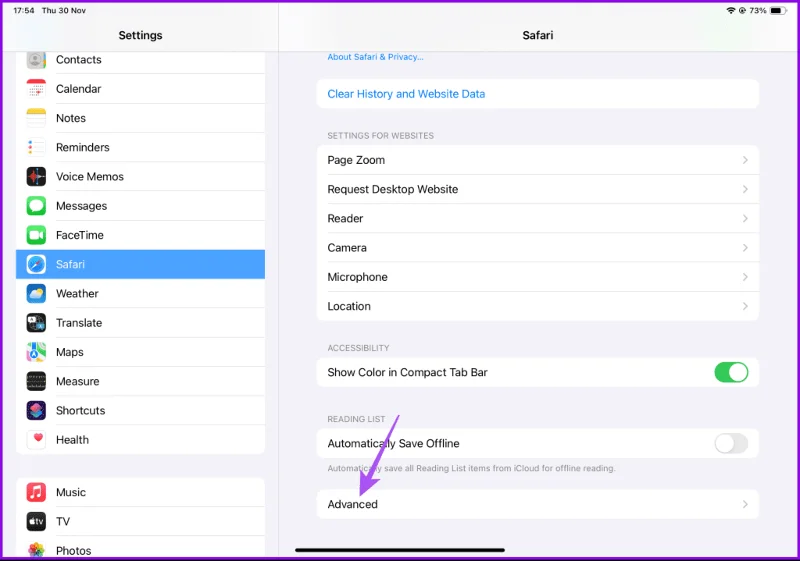Screen dimensions: 800x561
Task: Open the Microphone row label
Action: 357,277
